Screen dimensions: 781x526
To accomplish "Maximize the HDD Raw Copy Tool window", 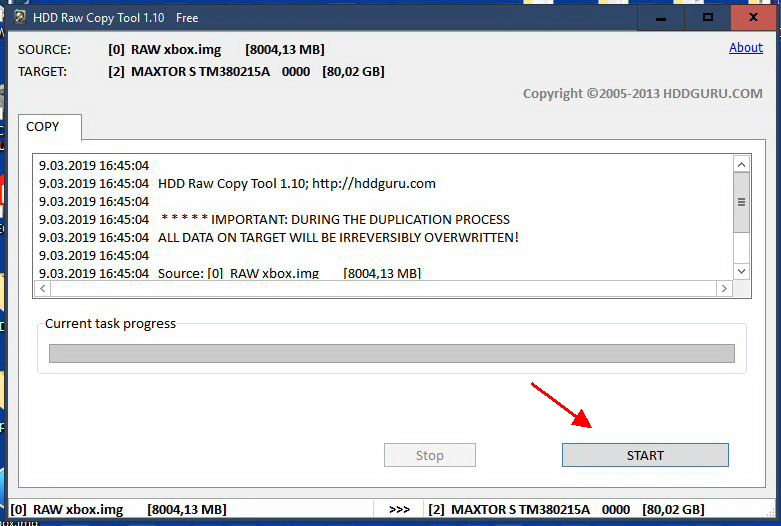I will click(708, 18).
